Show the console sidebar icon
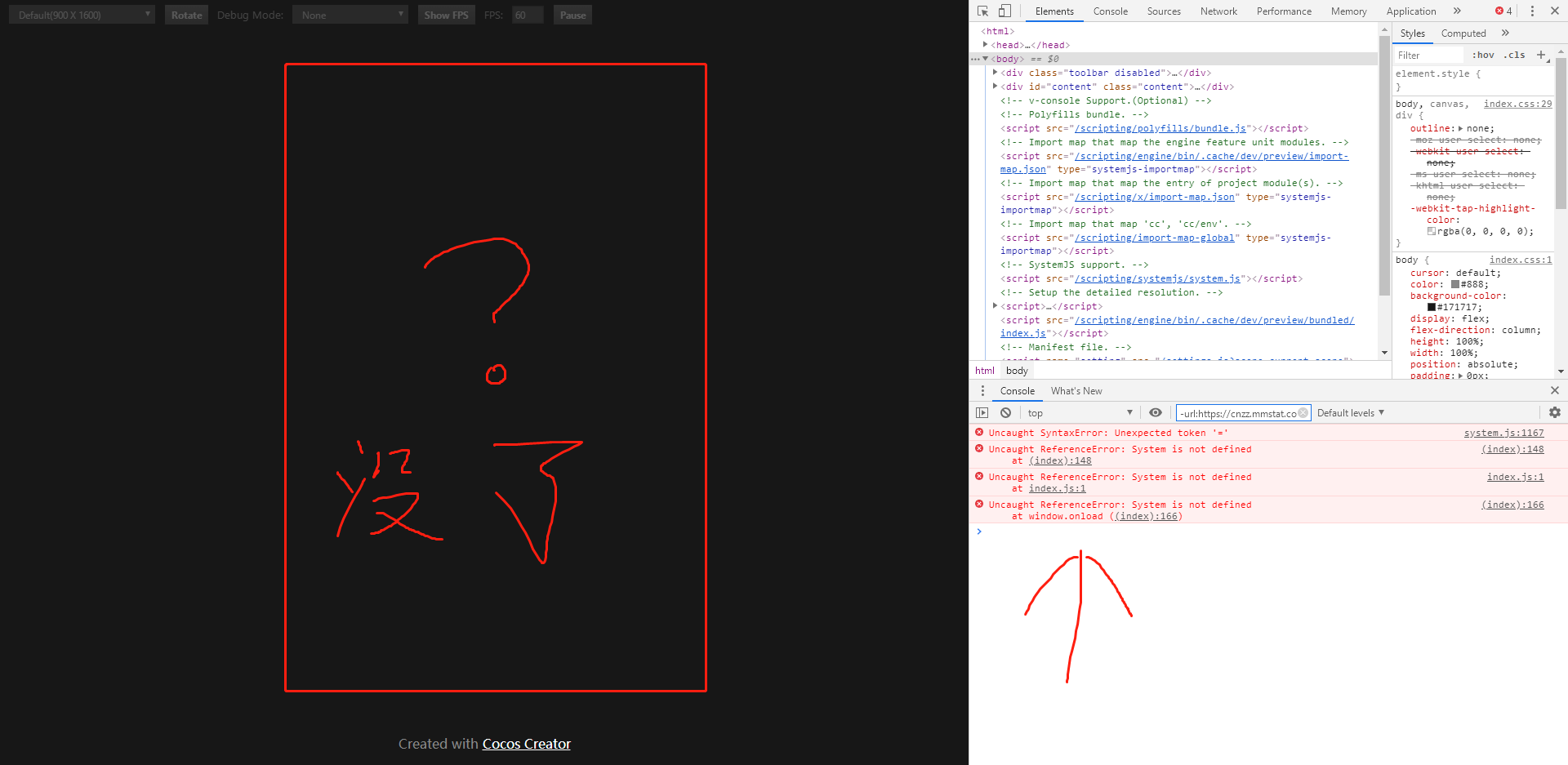Image resolution: width=1568 pixels, height=765 pixels. [982, 413]
